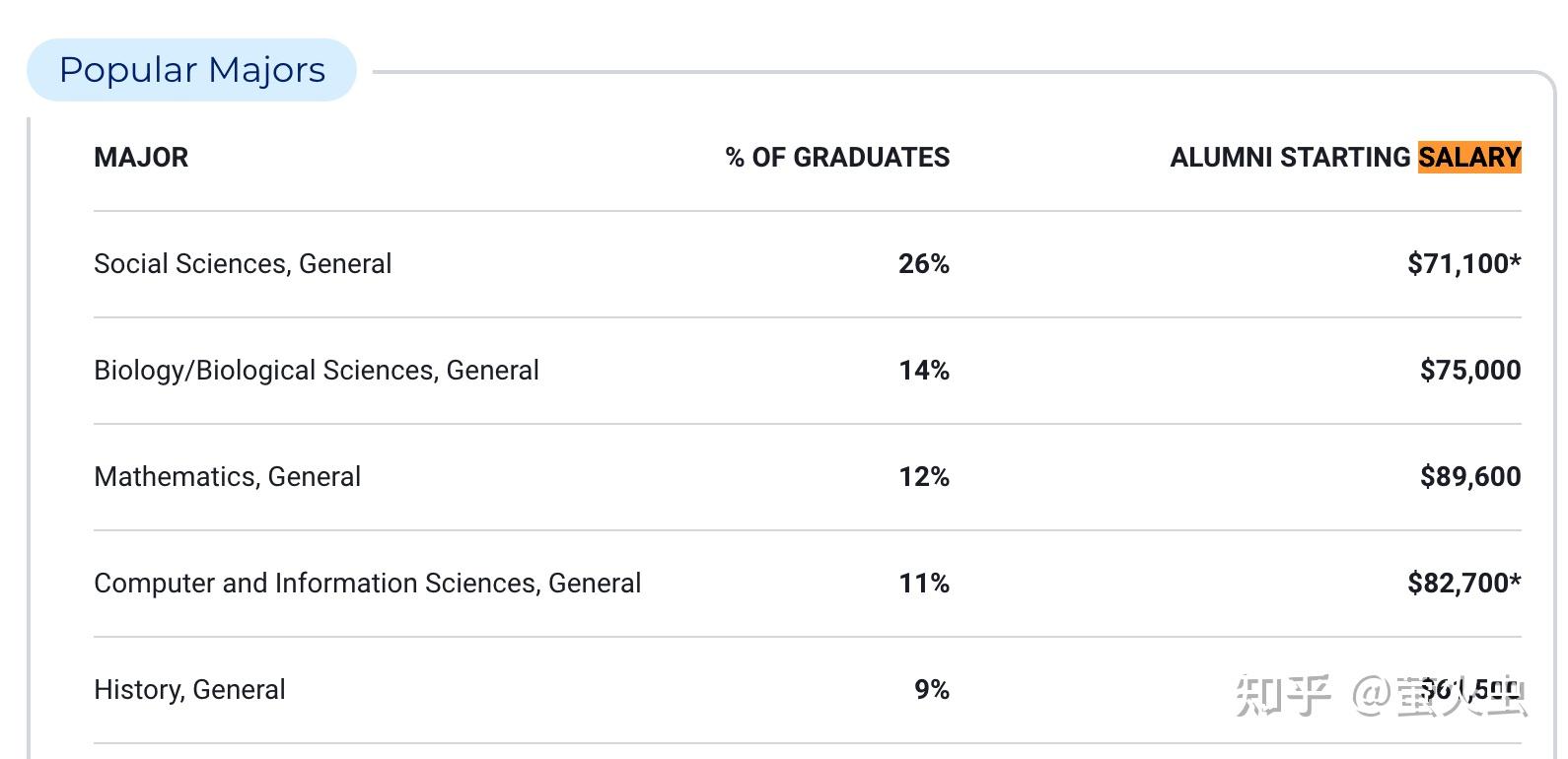Click the 14% graduates value
Image resolution: width=1568 pixels, height=759 pixels.
pyautogui.click(x=923, y=371)
